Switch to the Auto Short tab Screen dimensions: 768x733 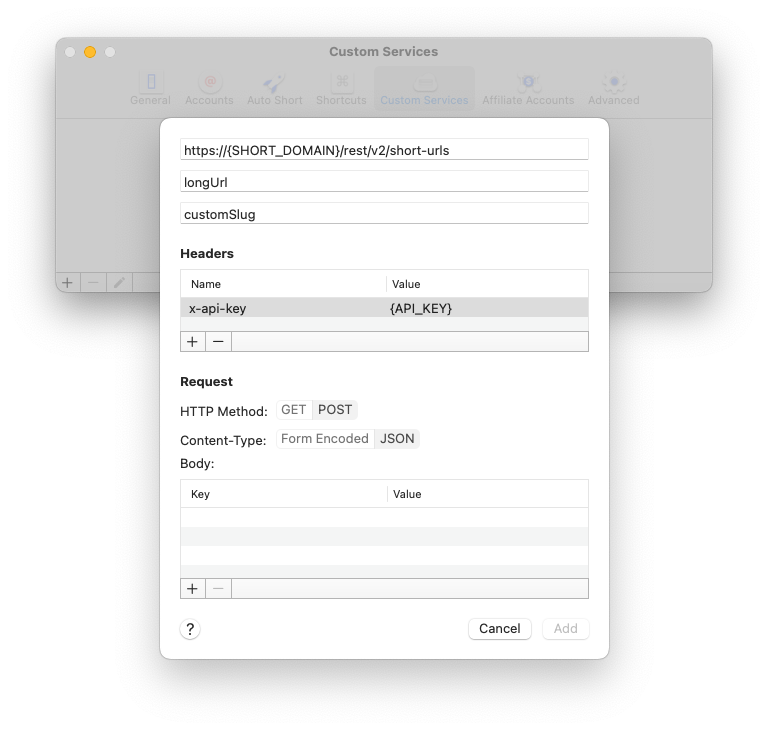pyautogui.click(x=274, y=89)
